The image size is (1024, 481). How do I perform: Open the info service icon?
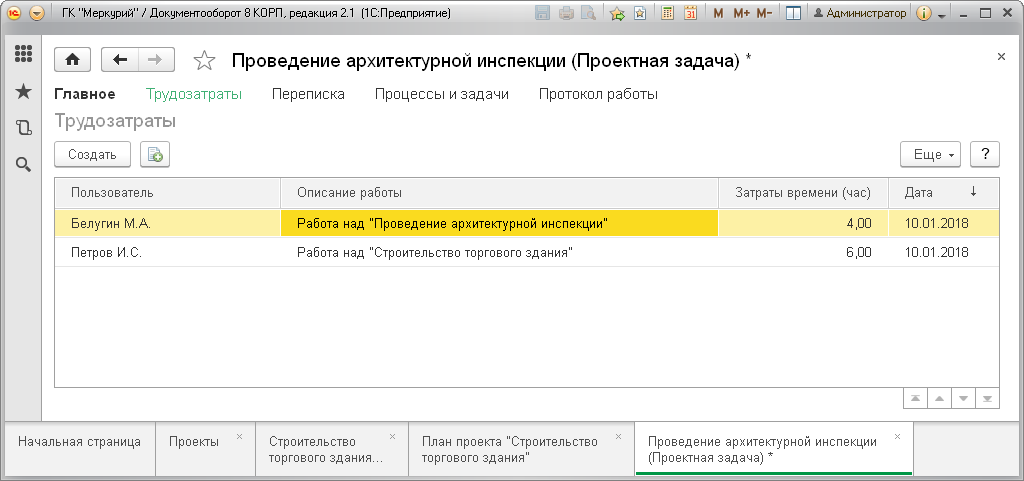click(923, 13)
